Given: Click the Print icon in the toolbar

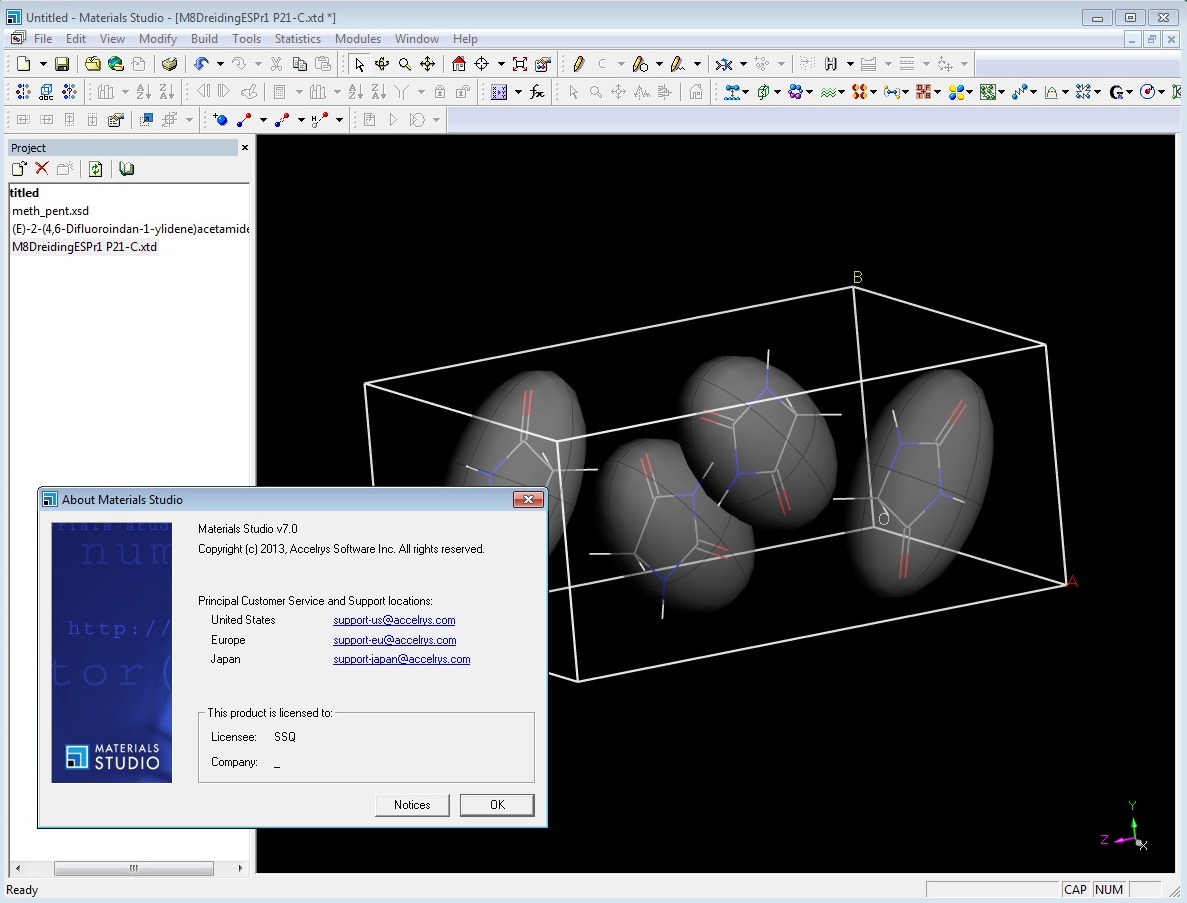Looking at the screenshot, I should tap(170, 64).
